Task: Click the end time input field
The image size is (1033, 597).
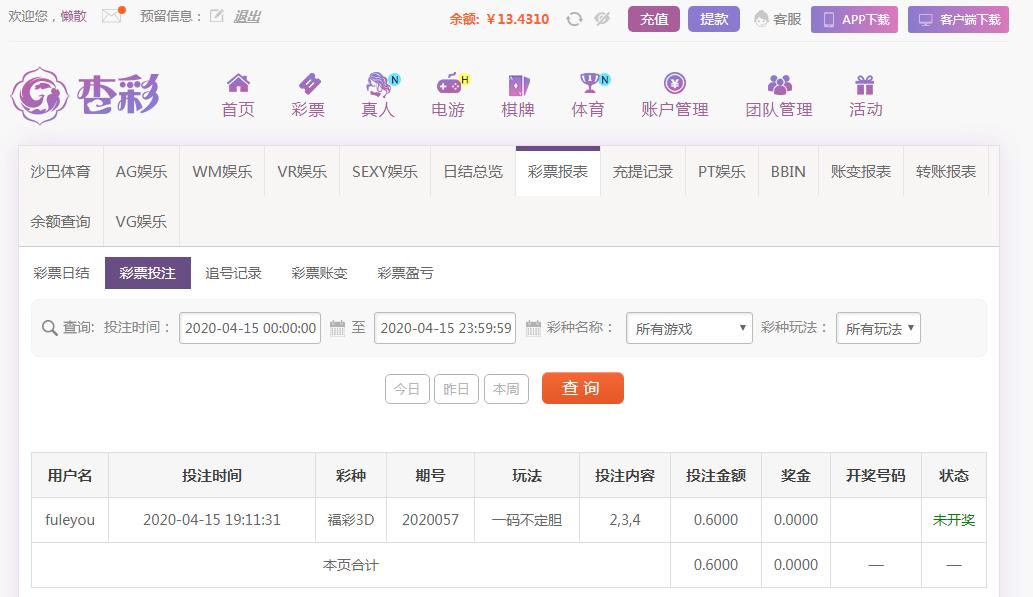Action: tap(445, 328)
